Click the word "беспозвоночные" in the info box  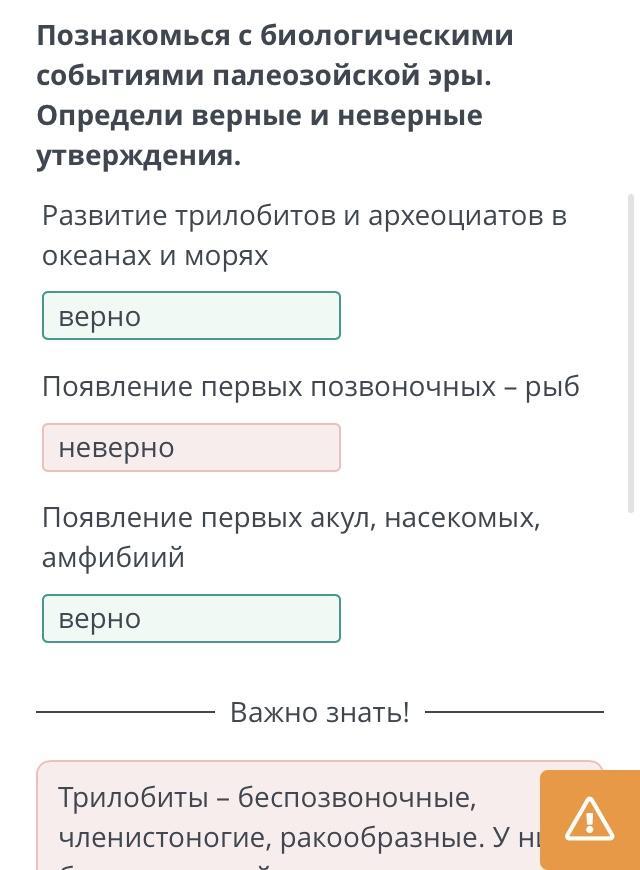click(357, 798)
